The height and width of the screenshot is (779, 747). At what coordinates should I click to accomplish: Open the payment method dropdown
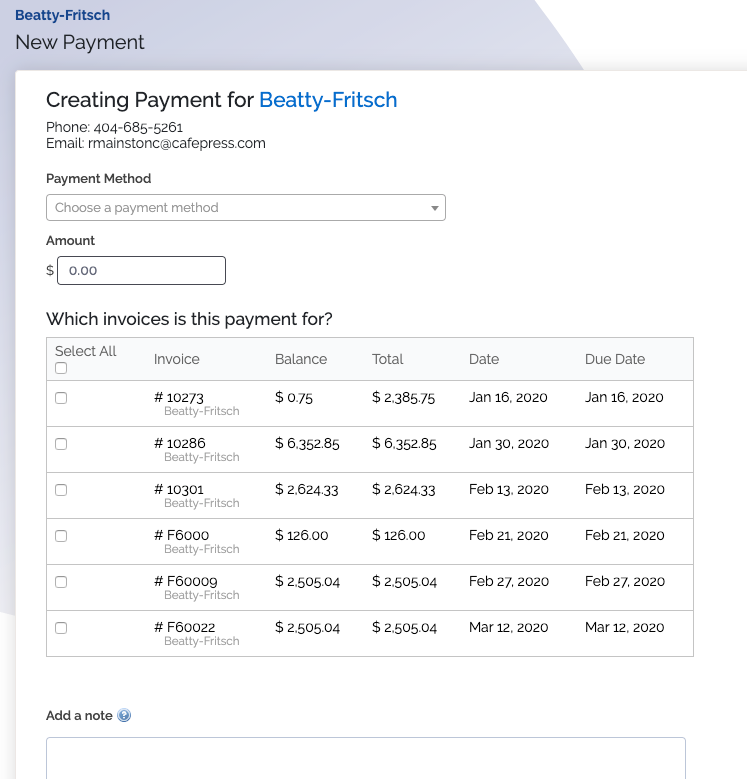[246, 208]
